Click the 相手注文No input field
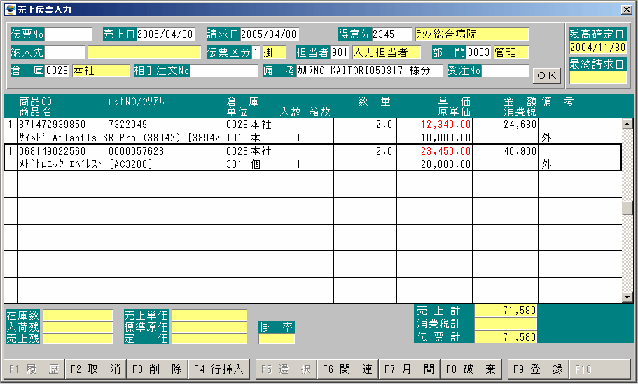The width and height of the screenshot is (638, 384). 224,70
